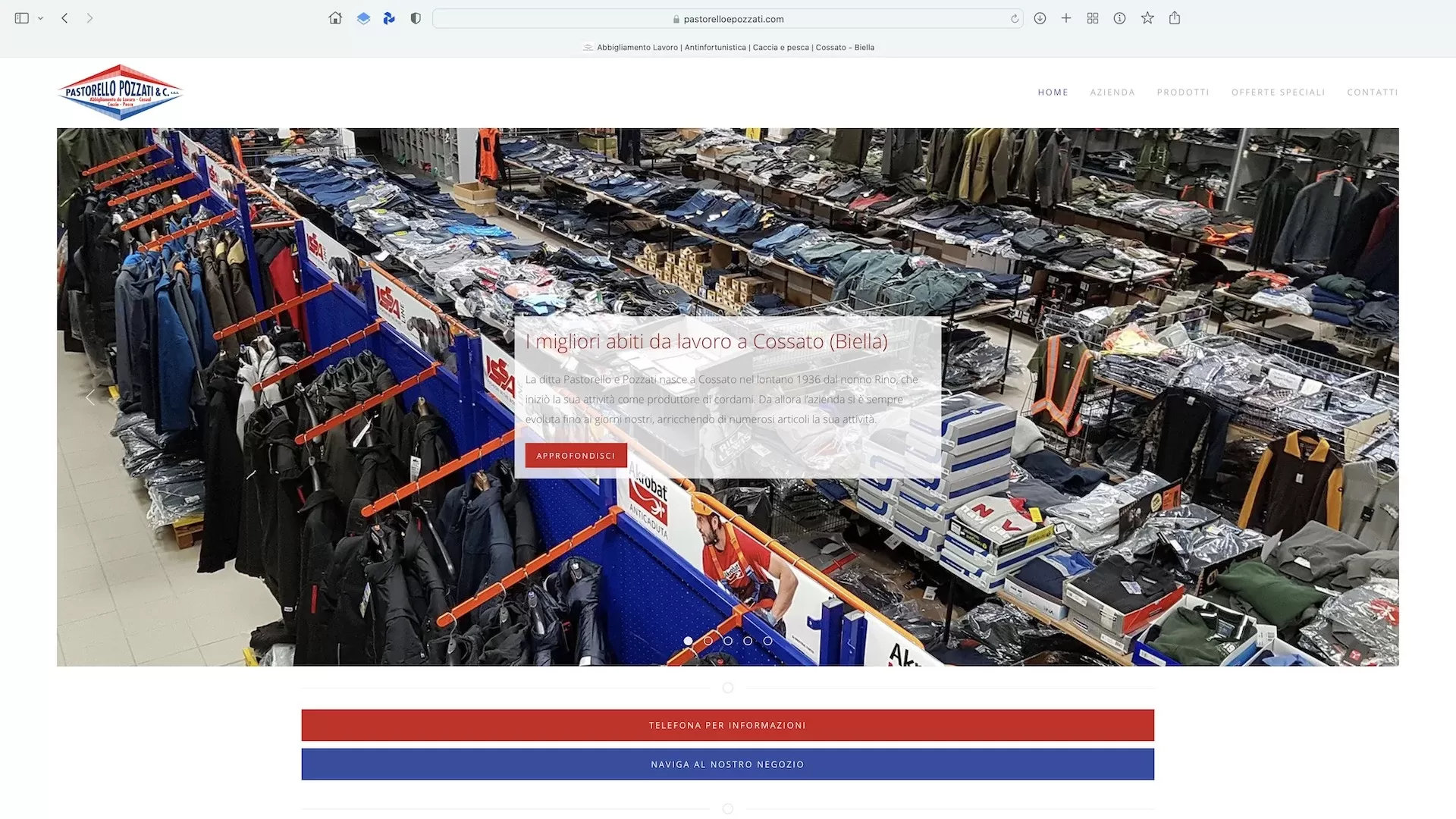Click the Share icon
This screenshot has width=1456, height=819.
1175,18
